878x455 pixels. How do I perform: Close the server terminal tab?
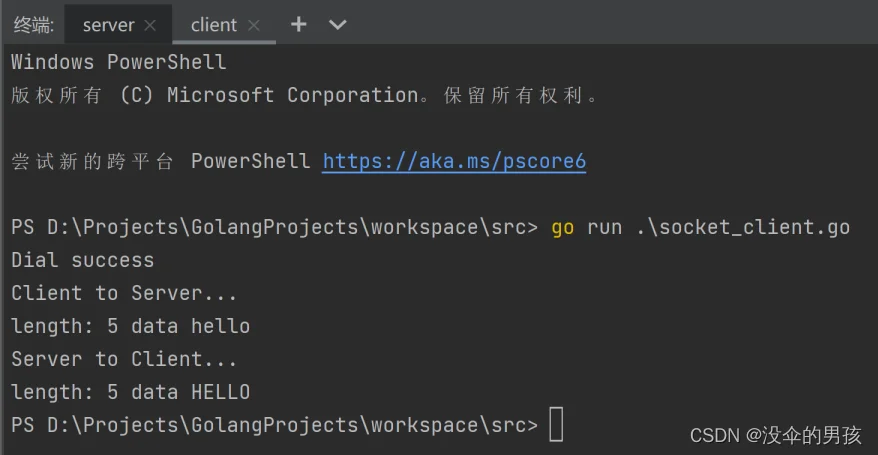coord(150,25)
